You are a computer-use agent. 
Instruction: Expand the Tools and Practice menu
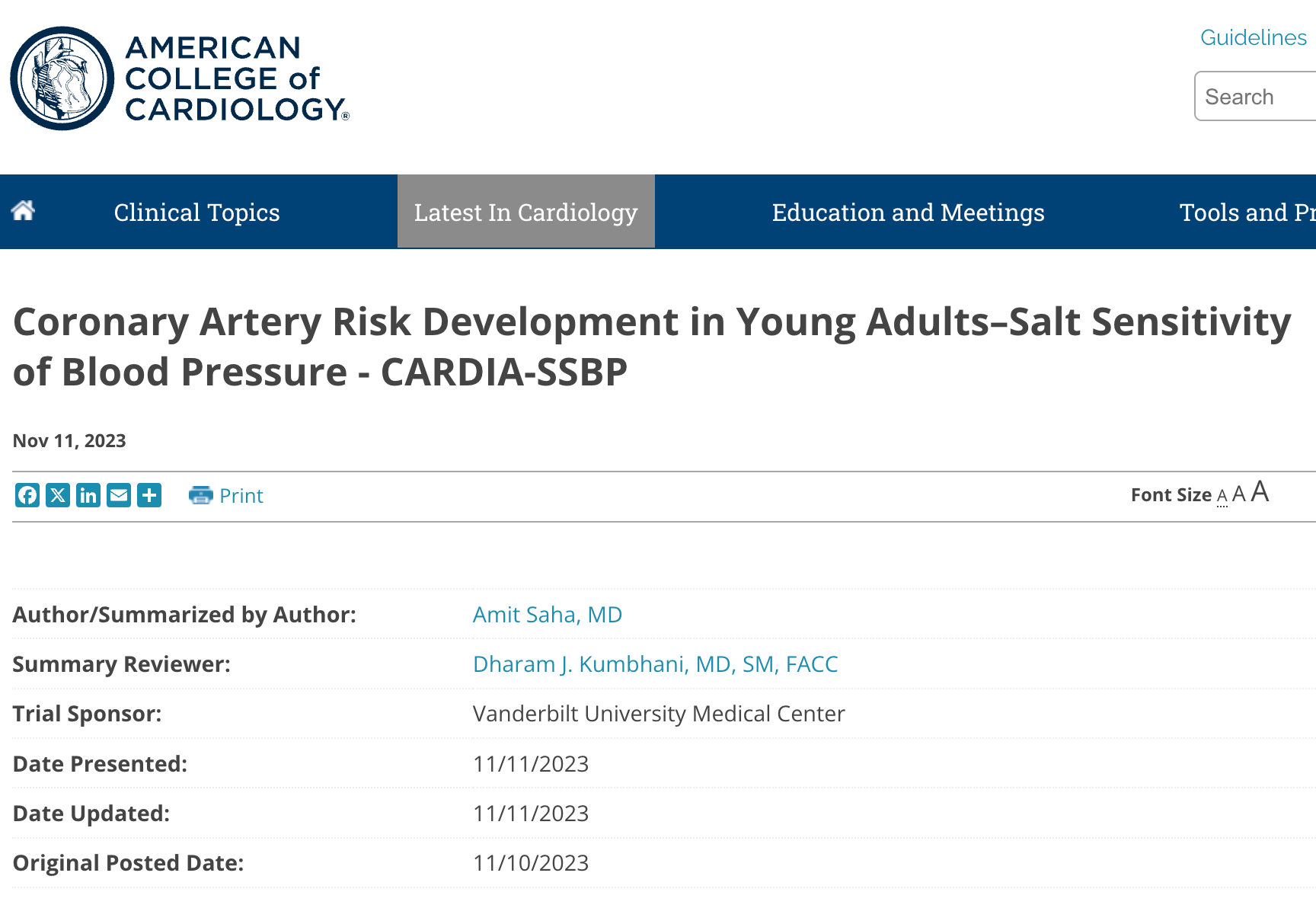(1247, 212)
